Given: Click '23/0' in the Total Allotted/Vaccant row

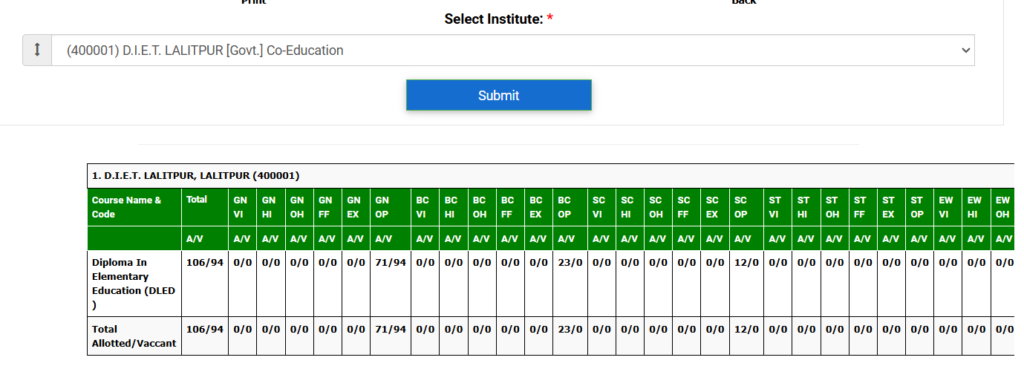Looking at the screenshot, I should click(x=570, y=330).
